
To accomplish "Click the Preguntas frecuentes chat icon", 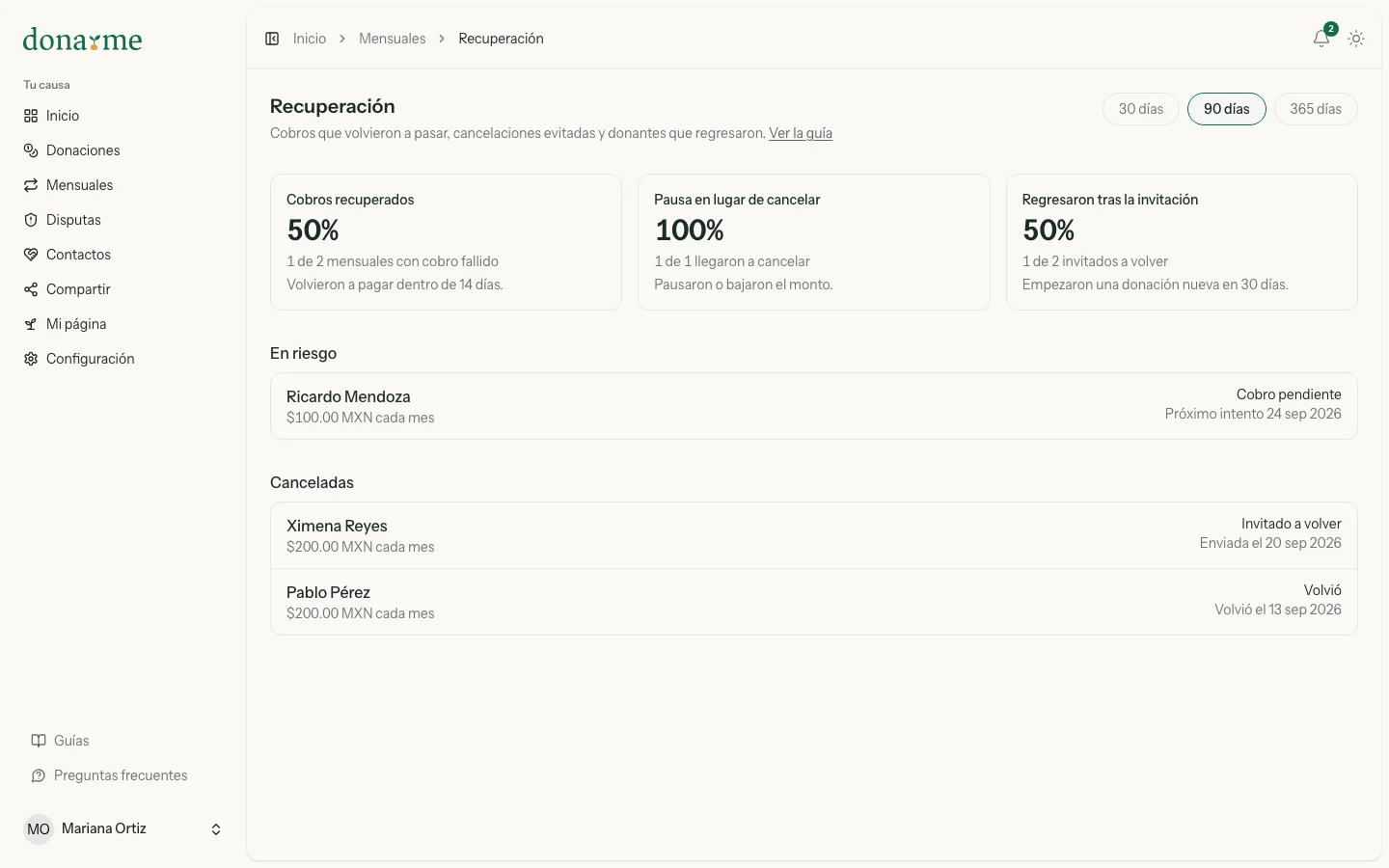I will (x=39, y=775).
